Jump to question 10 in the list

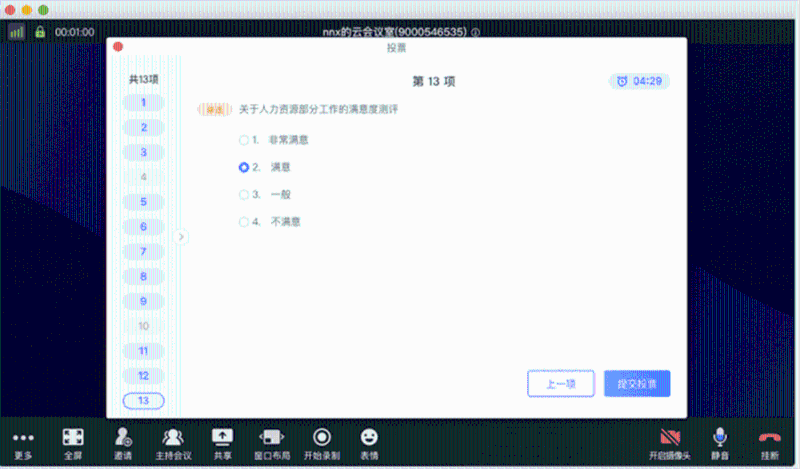point(143,326)
